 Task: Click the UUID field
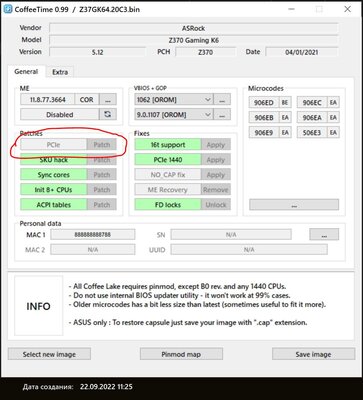click(249, 249)
